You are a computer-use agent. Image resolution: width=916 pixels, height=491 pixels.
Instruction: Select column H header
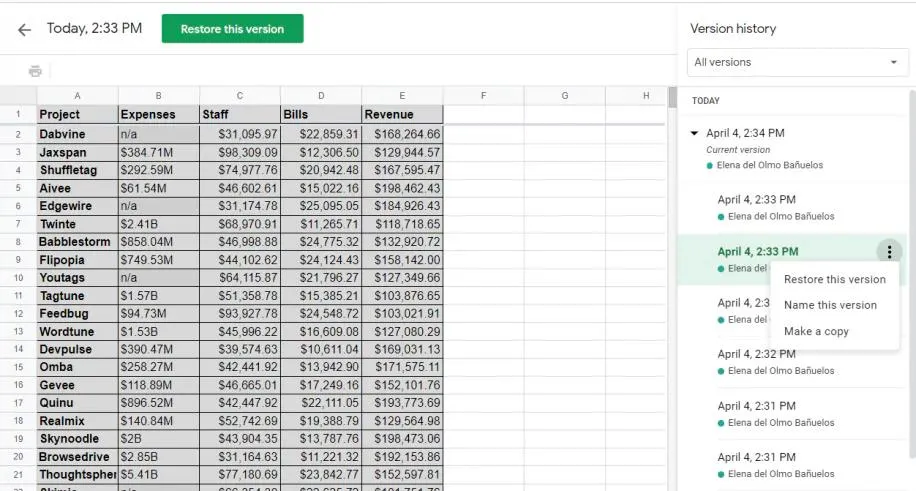pos(636,95)
